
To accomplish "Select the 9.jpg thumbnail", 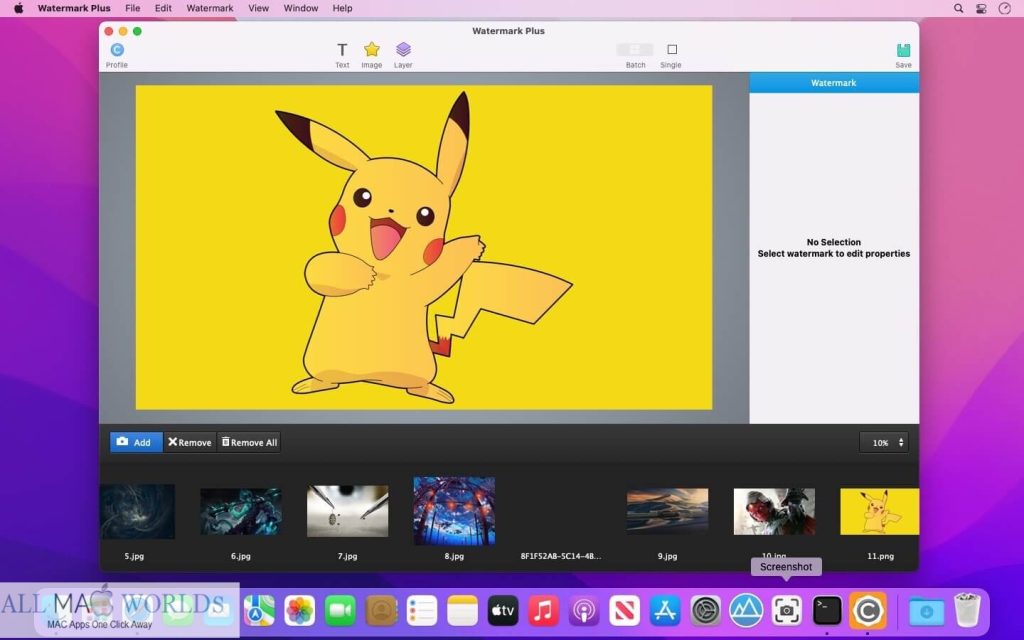I will 667,511.
